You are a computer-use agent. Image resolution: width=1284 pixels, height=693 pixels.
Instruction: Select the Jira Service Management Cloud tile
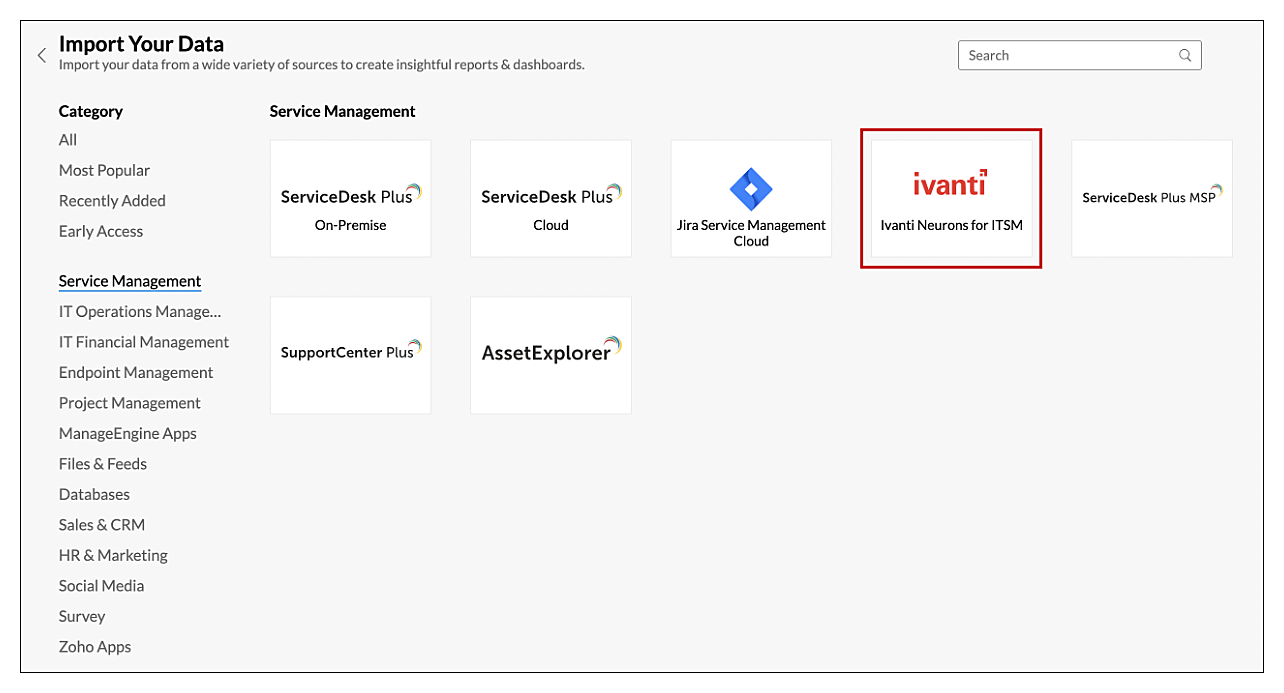[751, 198]
